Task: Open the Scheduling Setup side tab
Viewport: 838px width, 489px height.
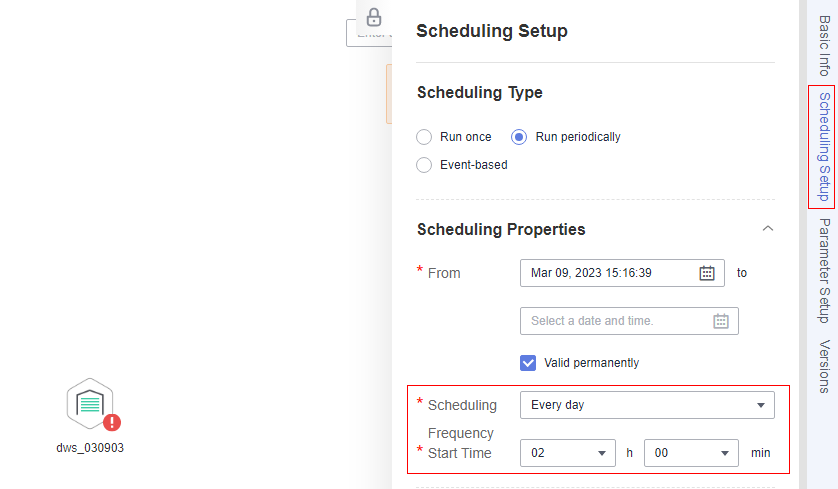Action: (x=824, y=147)
